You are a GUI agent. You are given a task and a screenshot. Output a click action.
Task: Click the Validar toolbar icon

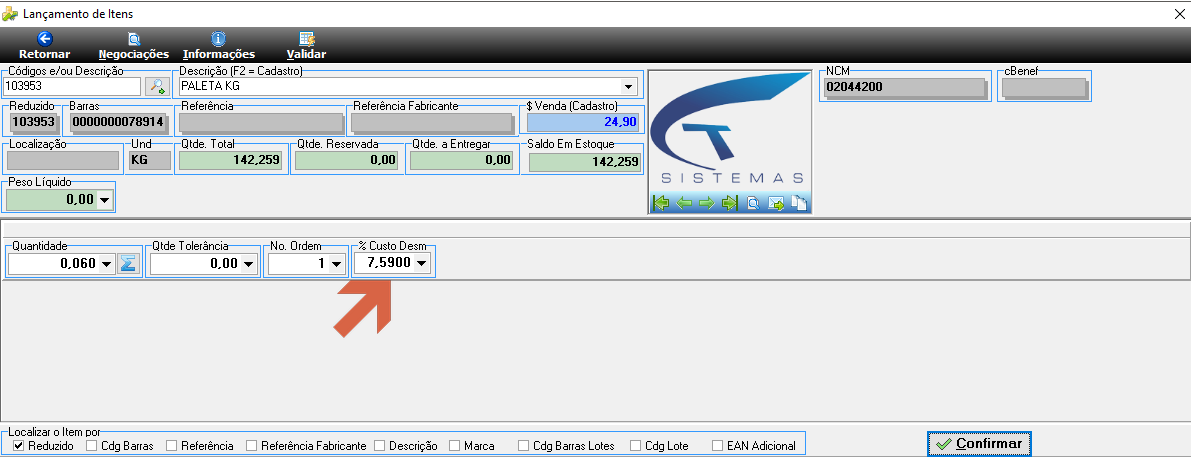307,38
